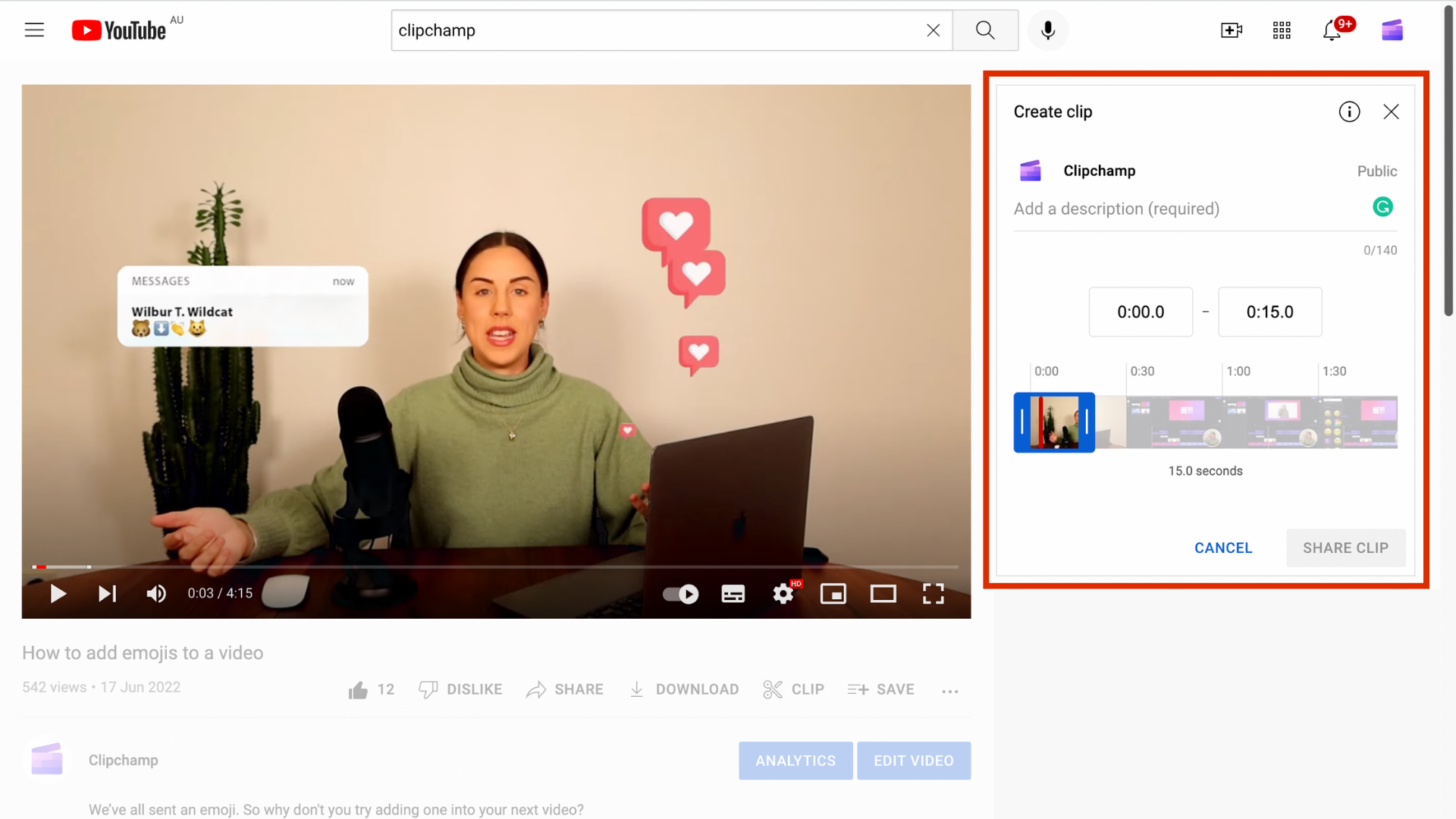
Task: Click CANCEL in the Create clip panel
Action: coord(1223,548)
